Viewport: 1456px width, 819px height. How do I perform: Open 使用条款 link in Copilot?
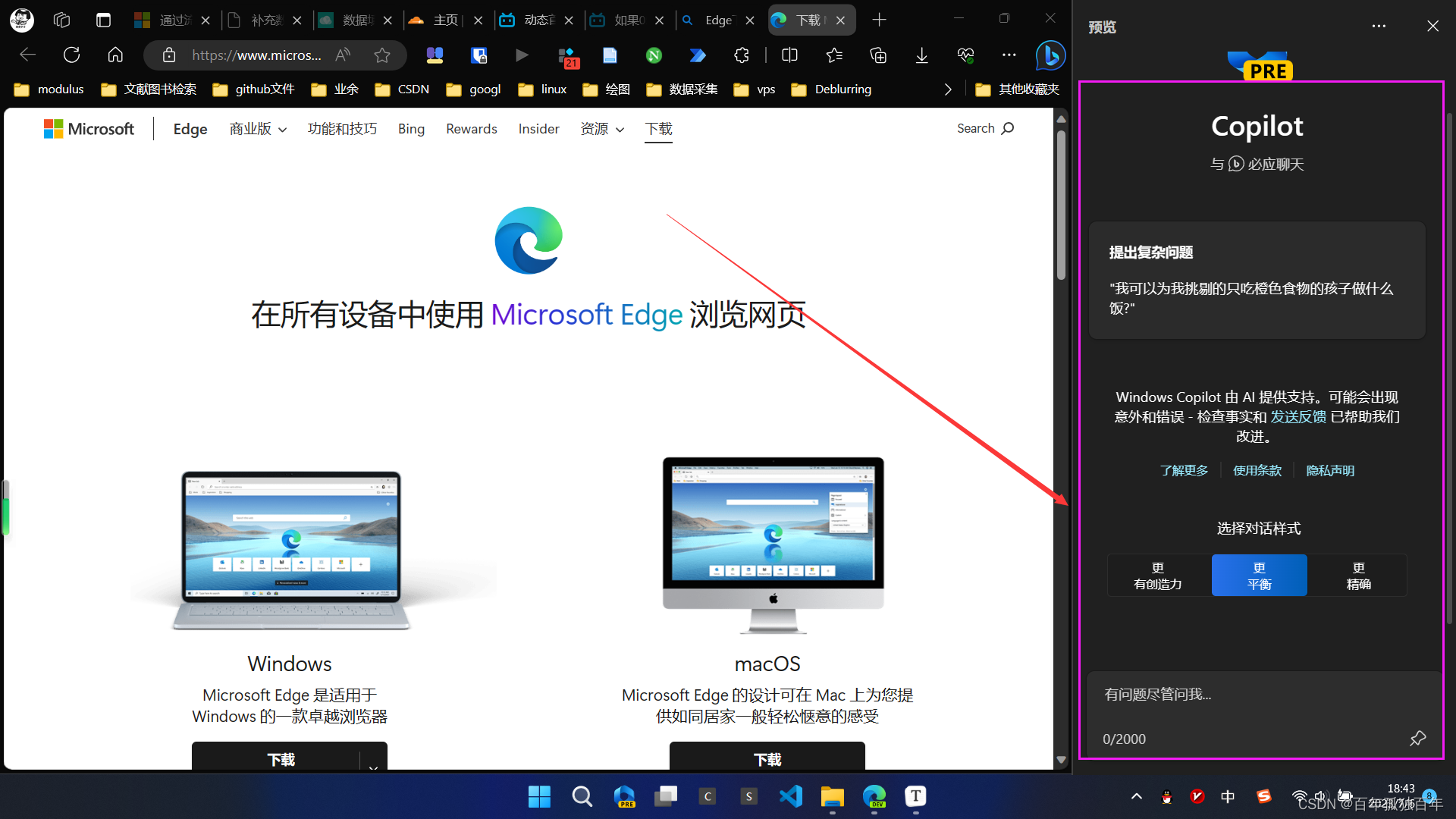(1257, 470)
